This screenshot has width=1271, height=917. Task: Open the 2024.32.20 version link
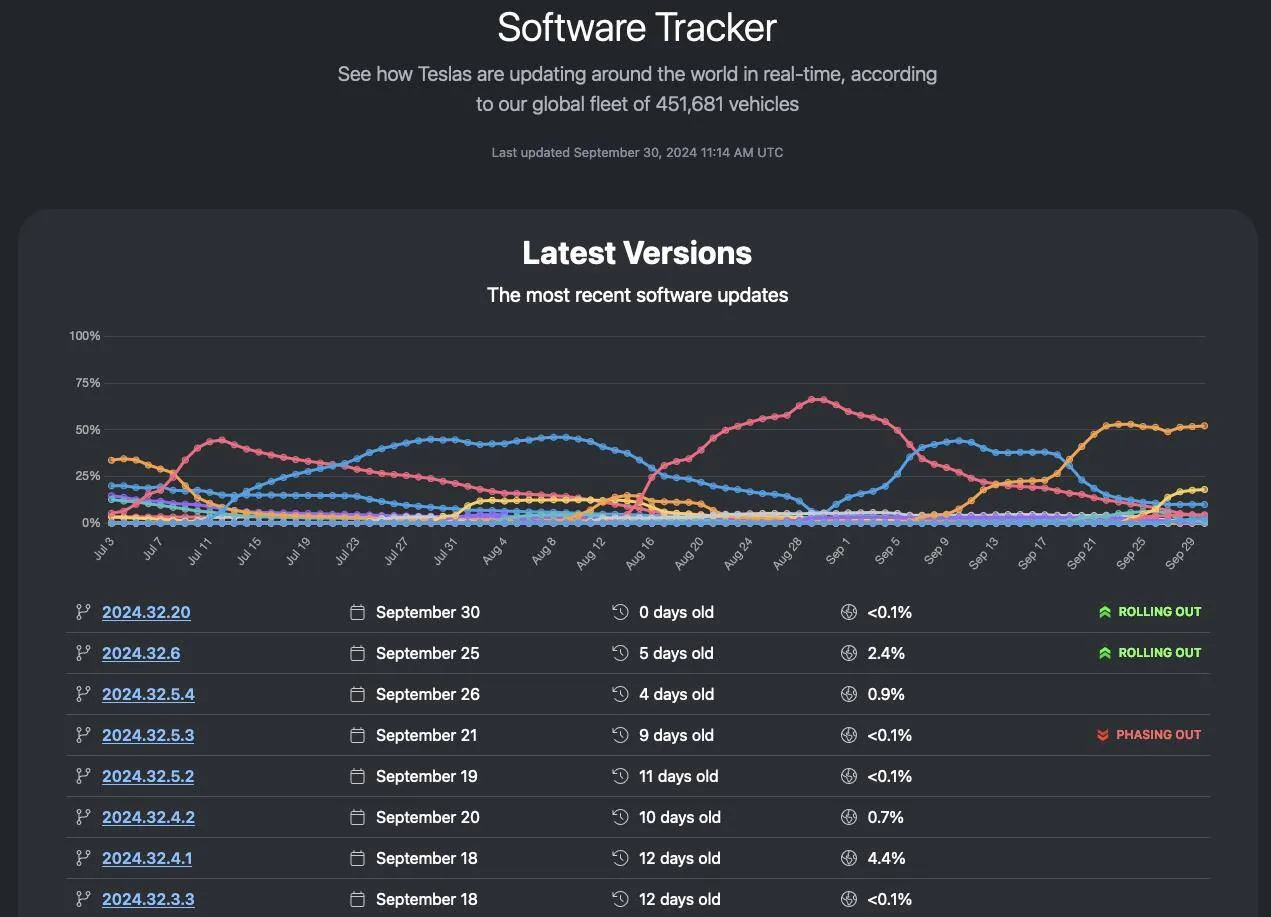point(146,612)
